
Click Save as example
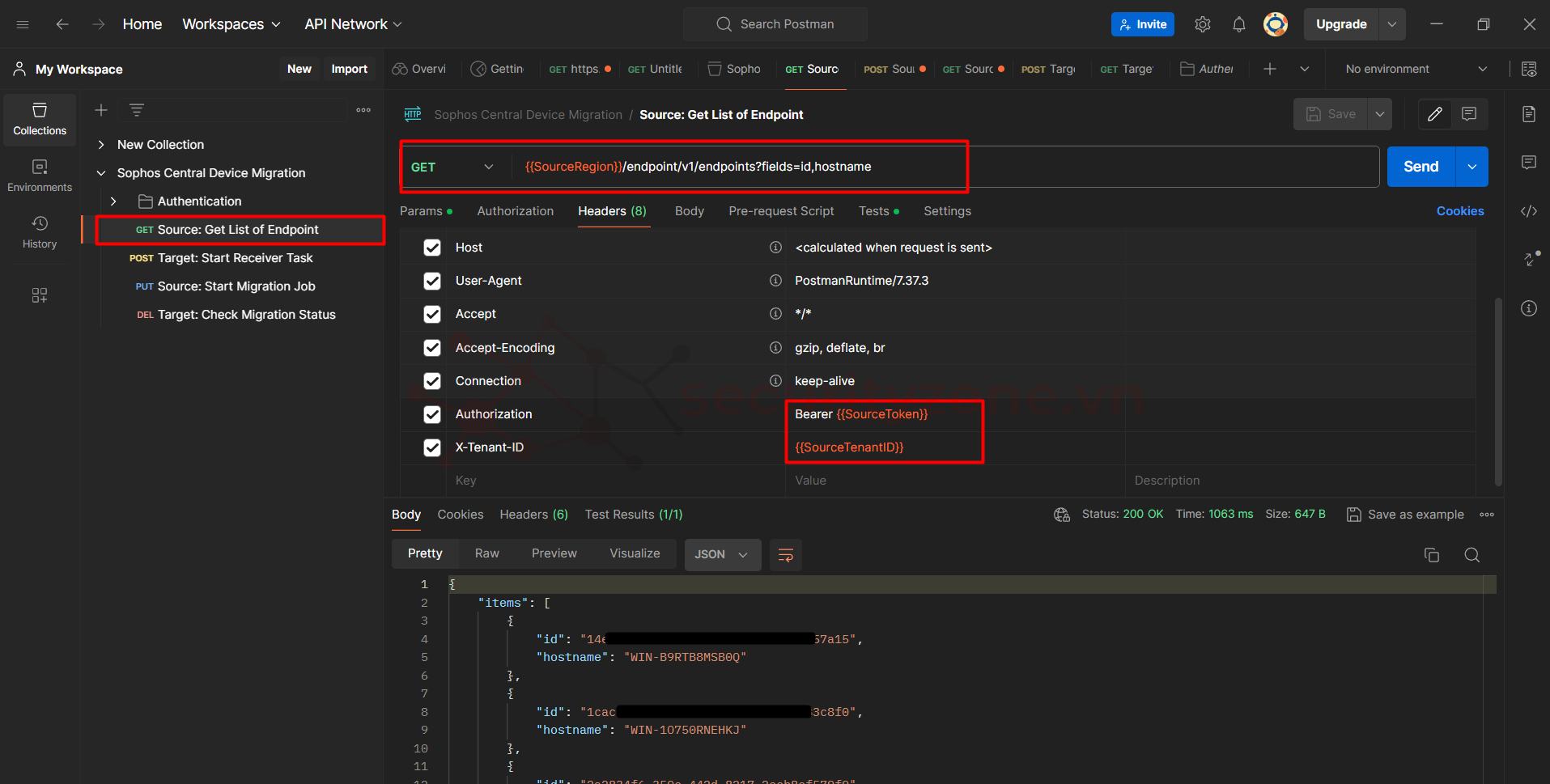point(1406,515)
